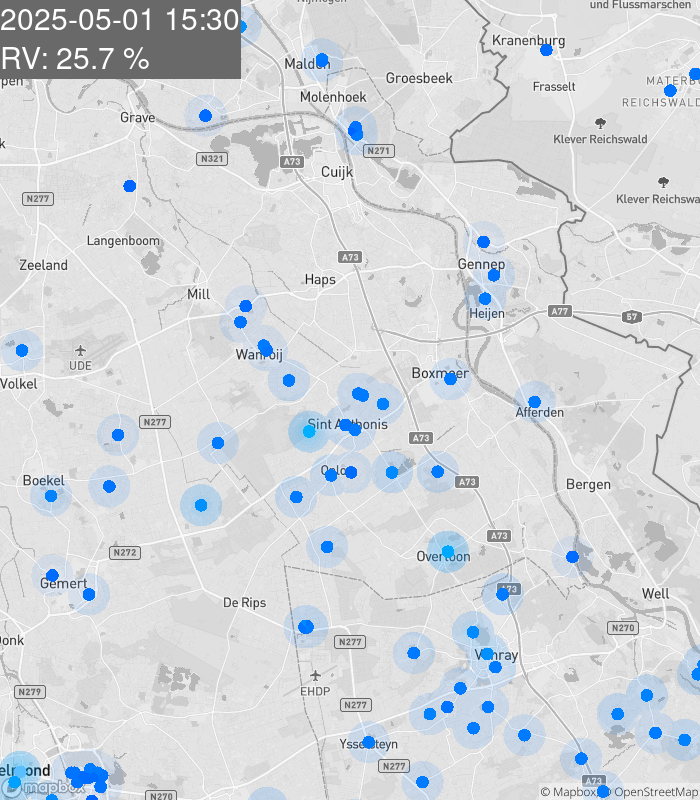Select the sensor dot on Ysselsteyn
Image resolution: width=700 pixels, height=800 pixels.
368,742
